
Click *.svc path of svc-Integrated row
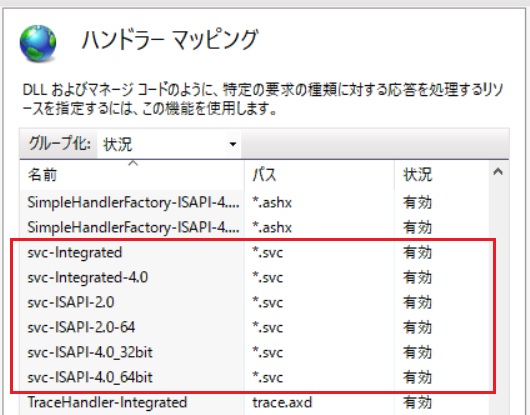coord(267,252)
